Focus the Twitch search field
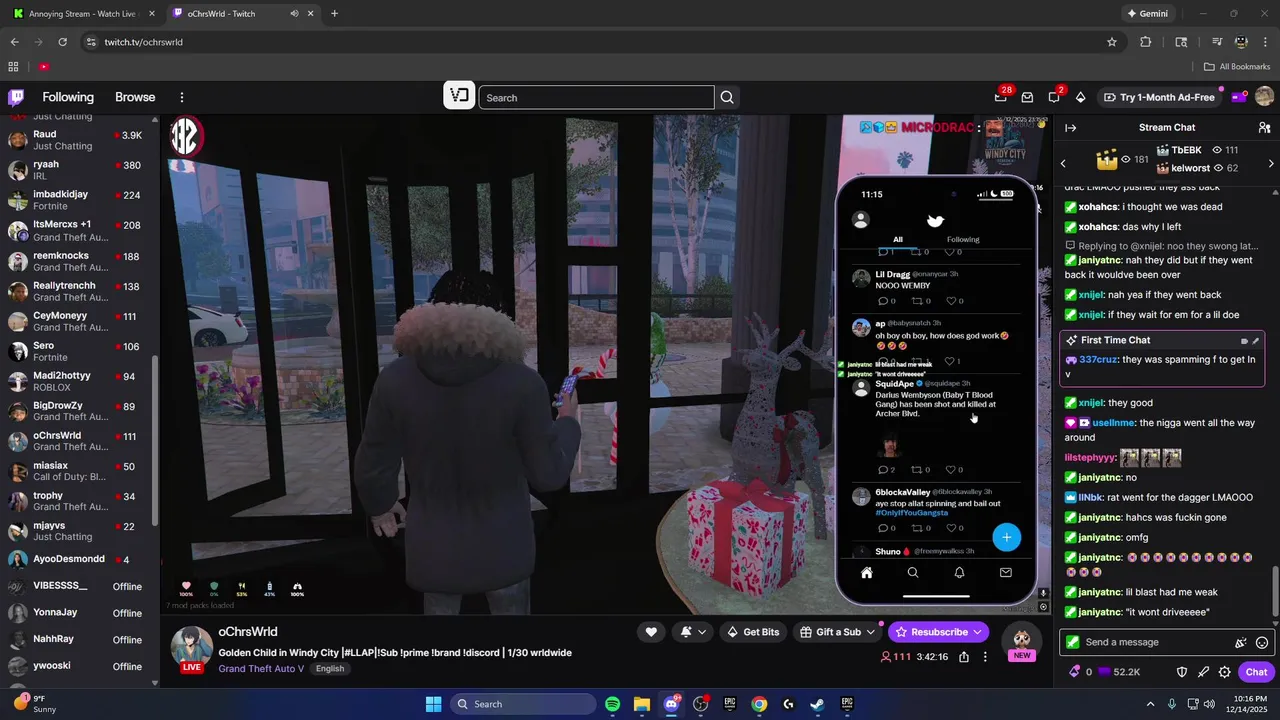 (x=596, y=97)
